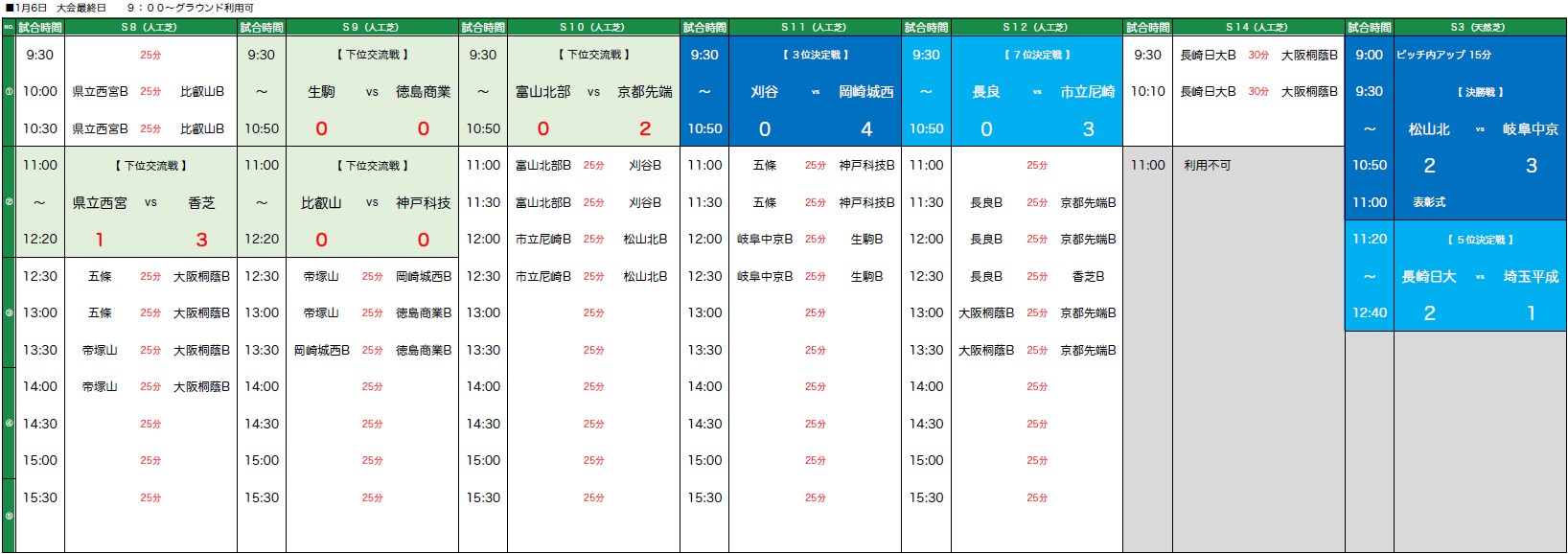The height and width of the screenshot is (554, 1568).
Task: Select the 岡崎城西 team in third-place match
Action: click(x=865, y=92)
